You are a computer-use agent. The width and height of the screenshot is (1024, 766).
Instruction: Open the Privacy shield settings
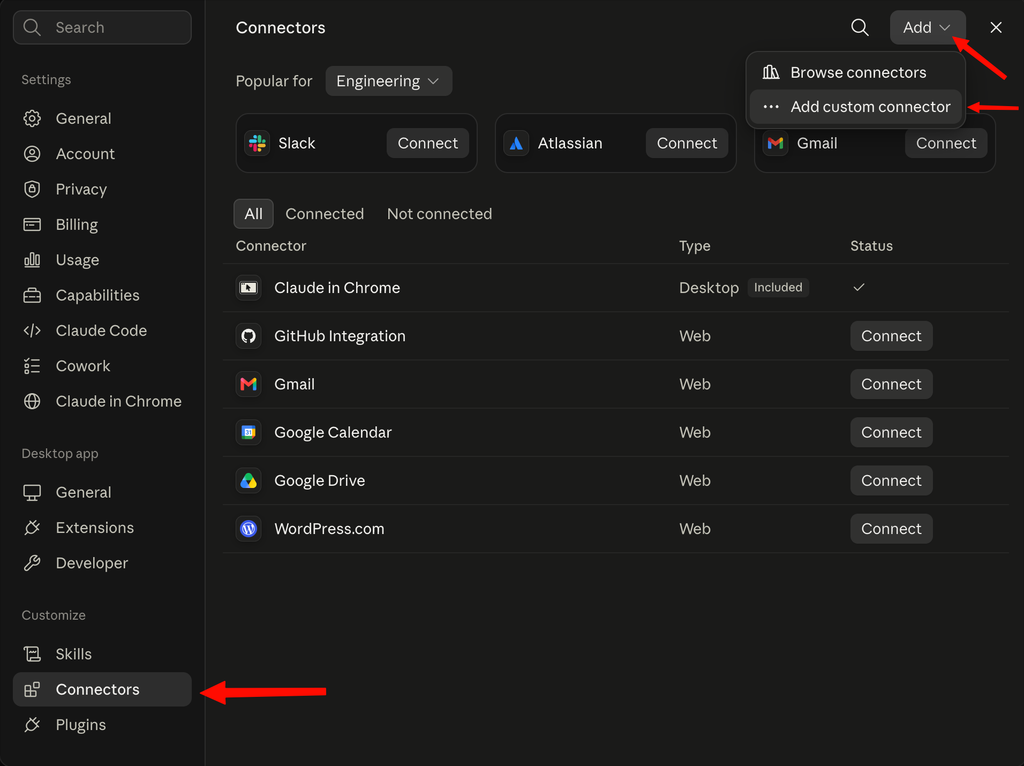[103, 189]
